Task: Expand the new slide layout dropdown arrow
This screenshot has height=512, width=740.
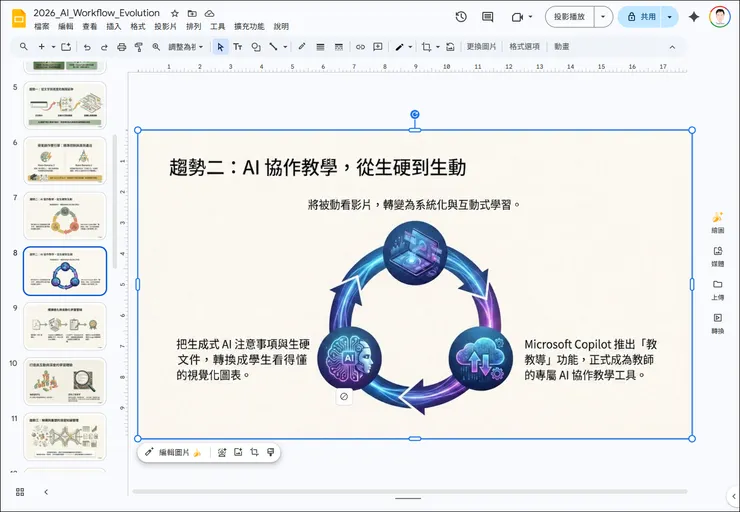Action: click(53, 47)
